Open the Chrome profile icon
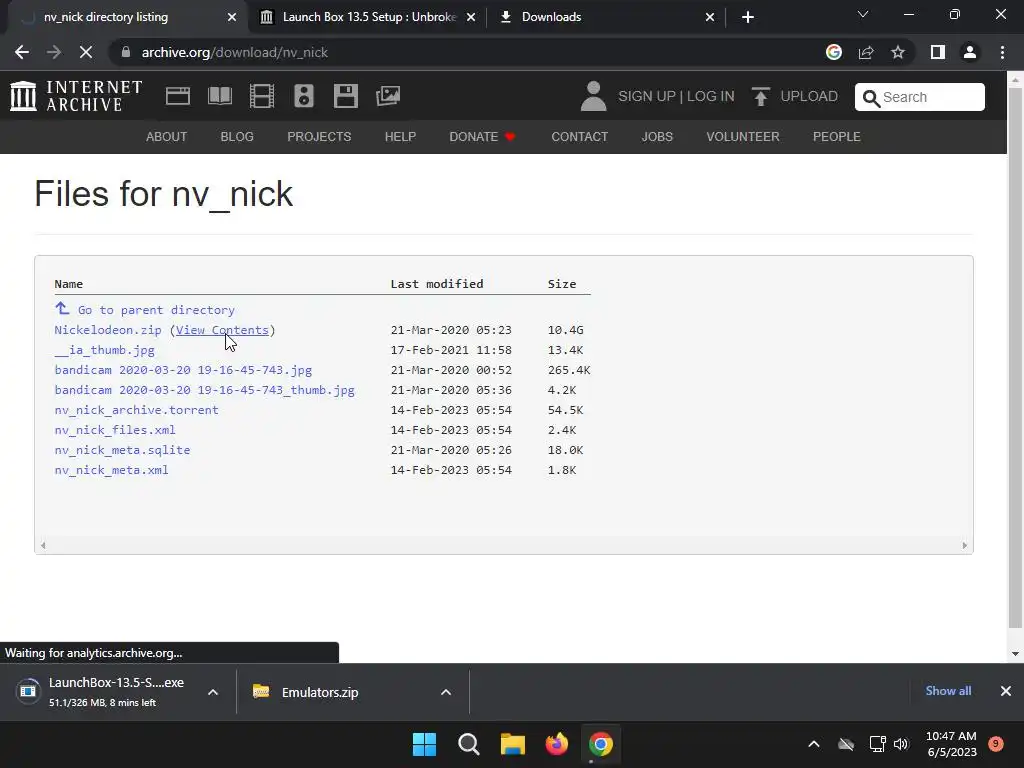The height and width of the screenshot is (768, 1024). (x=970, y=52)
